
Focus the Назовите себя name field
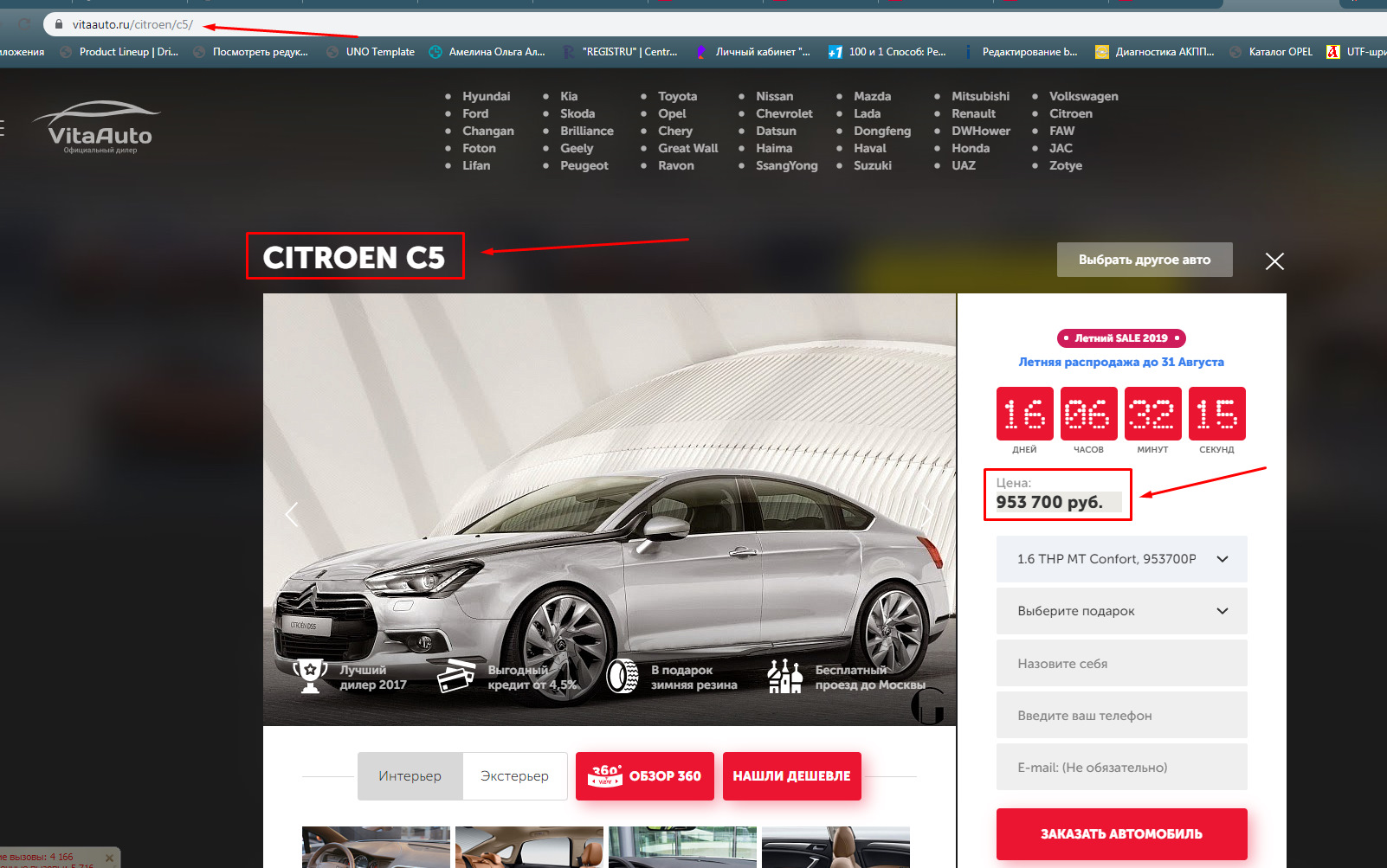pos(1122,663)
